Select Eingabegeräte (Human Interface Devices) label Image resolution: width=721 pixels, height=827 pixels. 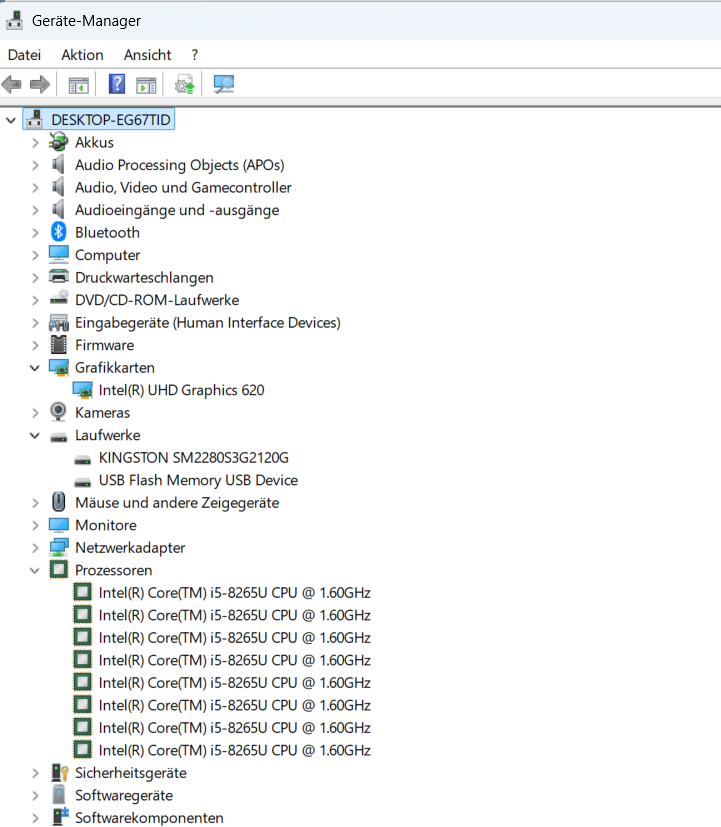click(x=208, y=322)
